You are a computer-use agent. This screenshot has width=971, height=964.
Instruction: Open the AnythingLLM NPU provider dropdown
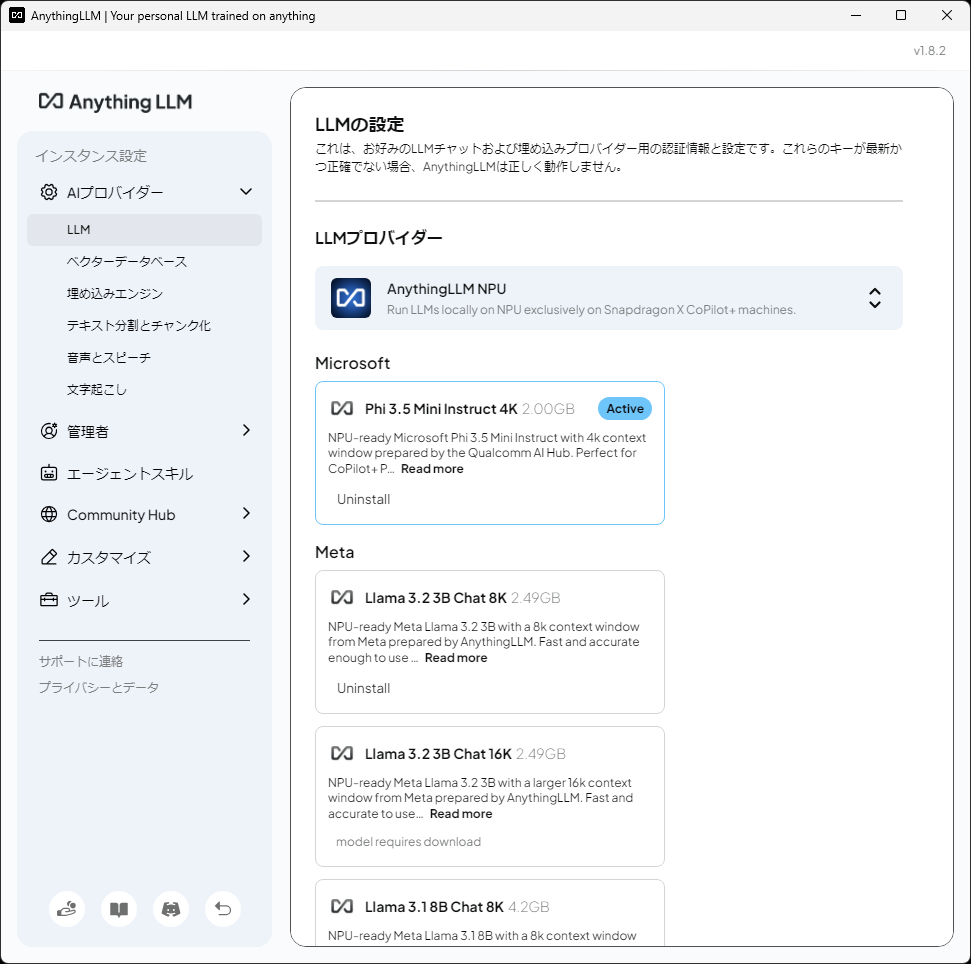(874, 297)
